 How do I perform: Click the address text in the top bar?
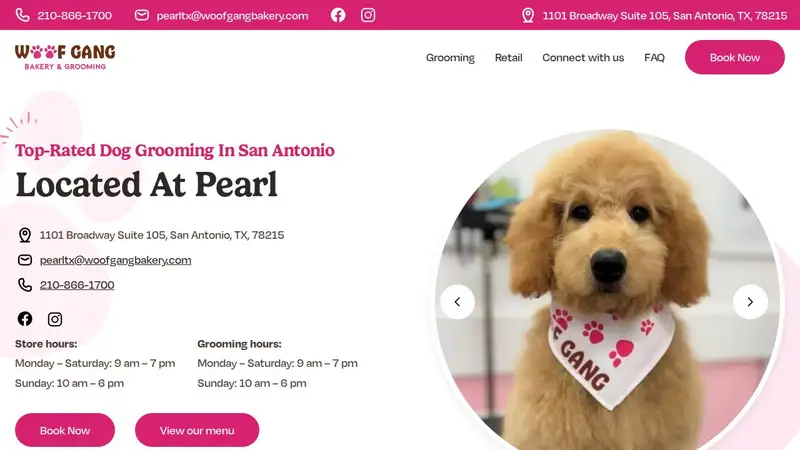pos(665,15)
